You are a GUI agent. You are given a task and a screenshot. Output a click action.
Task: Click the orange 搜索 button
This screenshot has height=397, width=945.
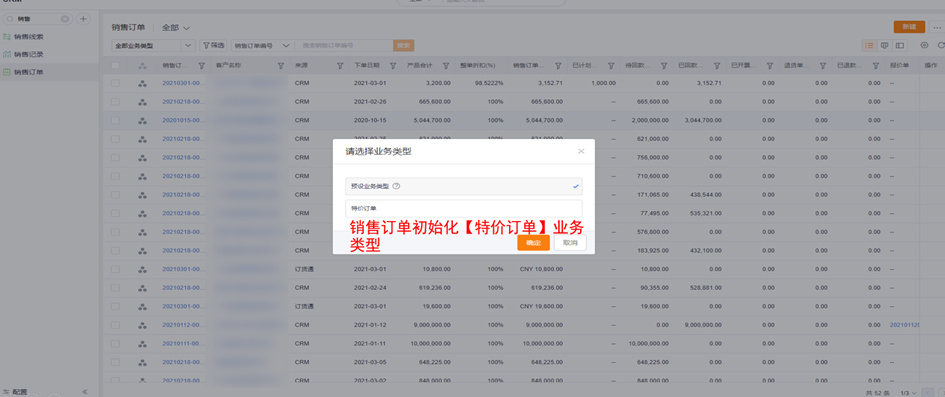[404, 45]
